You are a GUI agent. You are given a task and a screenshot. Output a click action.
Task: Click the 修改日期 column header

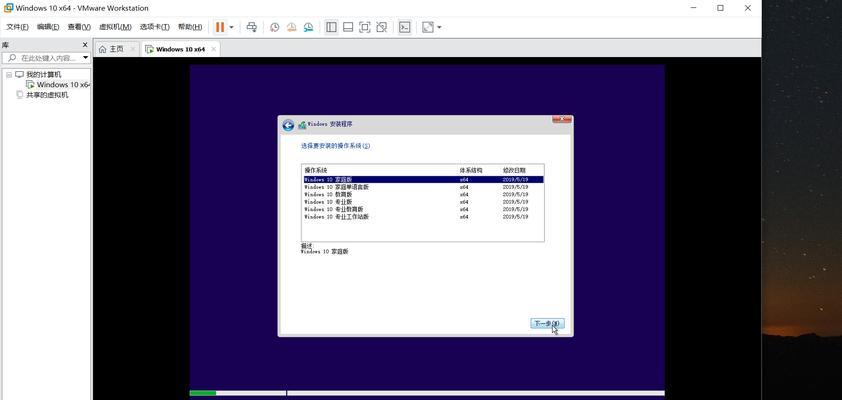pyautogui.click(x=514, y=170)
